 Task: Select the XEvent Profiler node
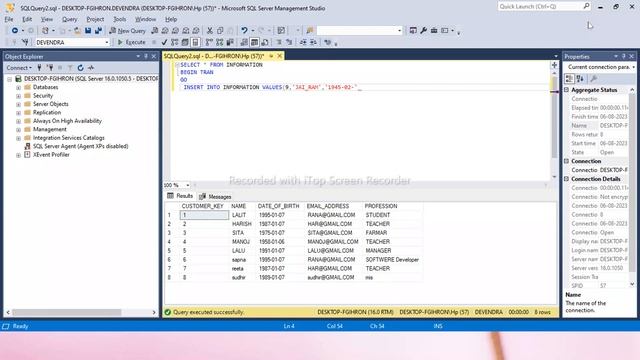click(51, 155)
